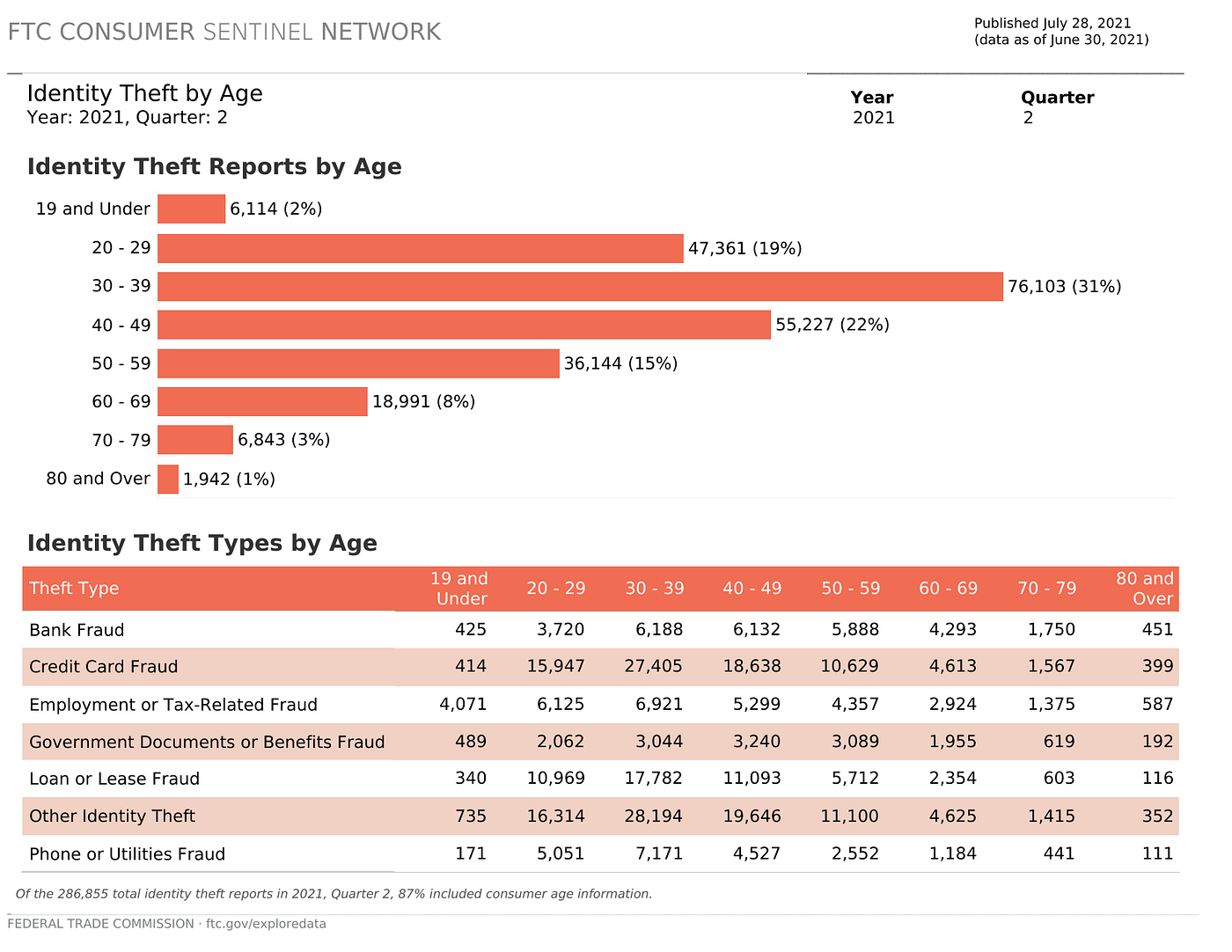Screen dimensions: 1232x952
Task: Click the Theft Type column header
Action: point(74,589)
